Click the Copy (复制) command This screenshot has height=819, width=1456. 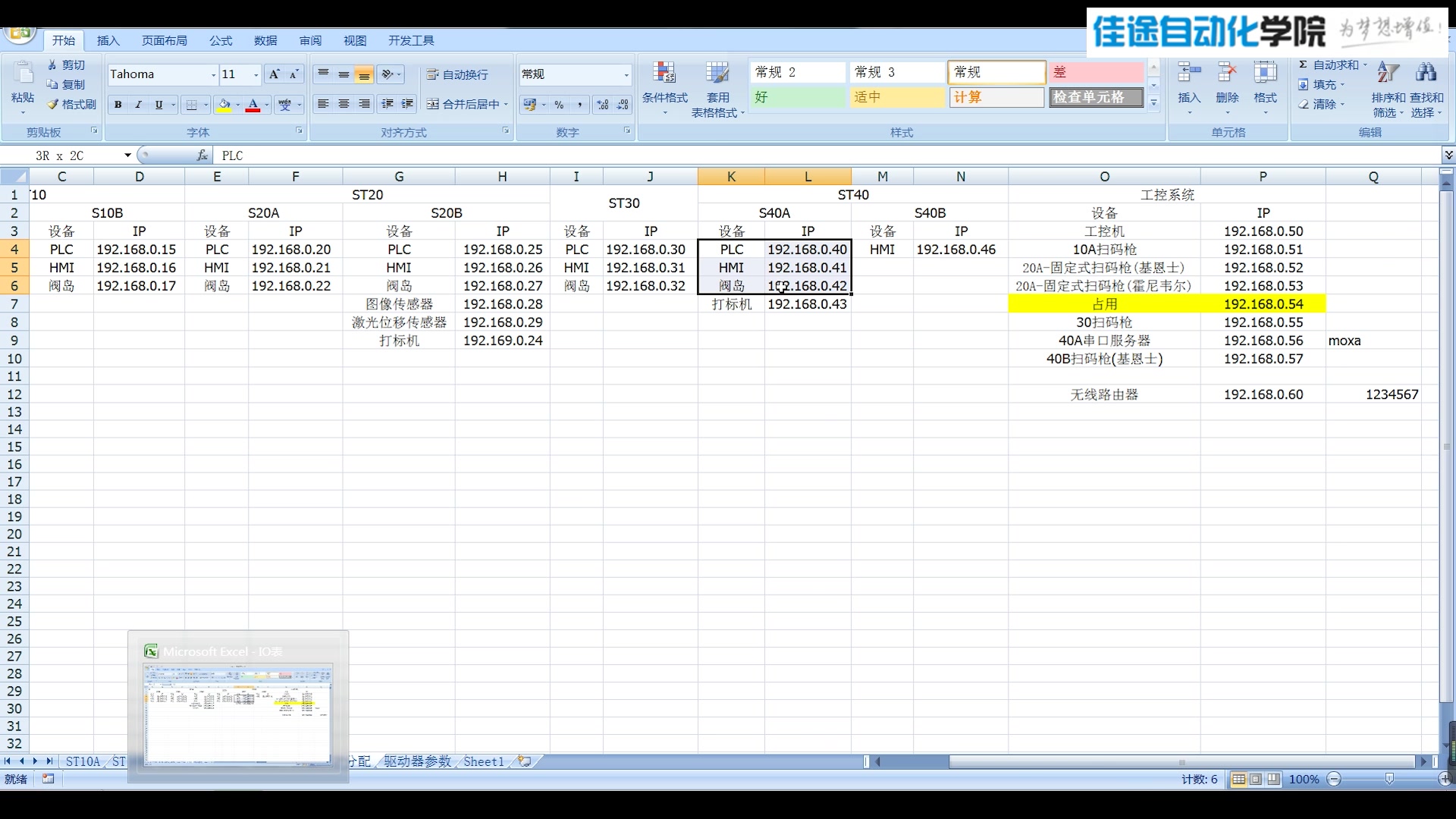(x=66, y=84)
